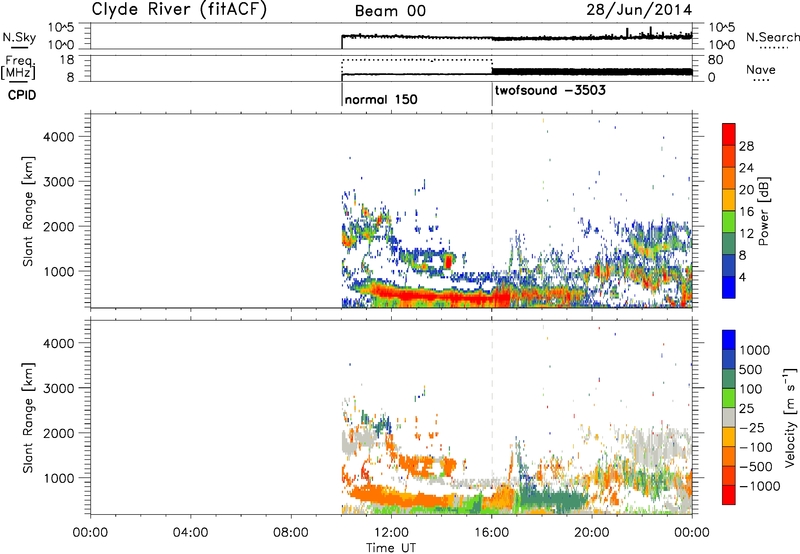This screenshot has height=554, width=800.
Task: Pick the bright blue velocity segment above 1000
Action: [x=729, y=339]
